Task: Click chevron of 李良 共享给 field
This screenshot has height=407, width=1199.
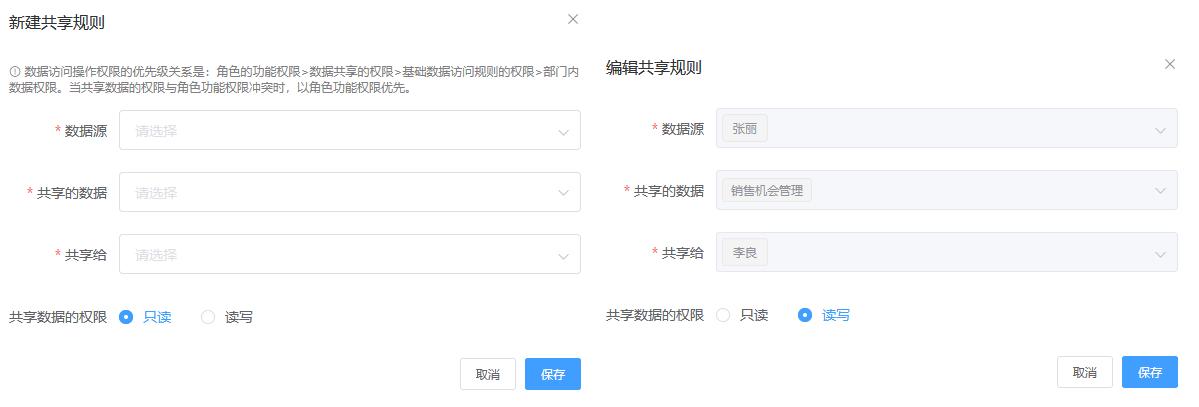Action: pyautogui.click(x=1160, y=254)
